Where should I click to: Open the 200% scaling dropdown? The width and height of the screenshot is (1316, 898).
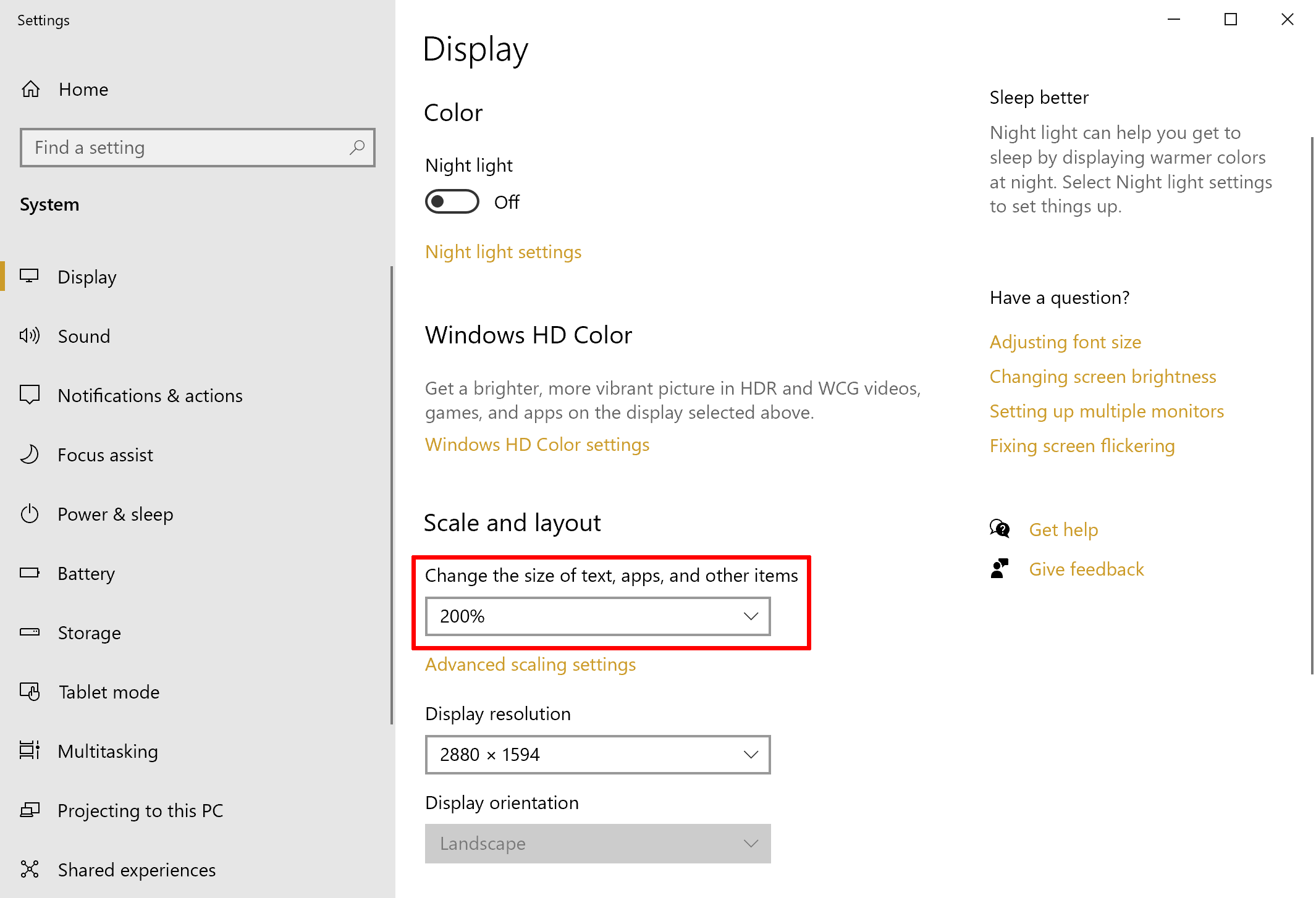(x=597, y=616)
